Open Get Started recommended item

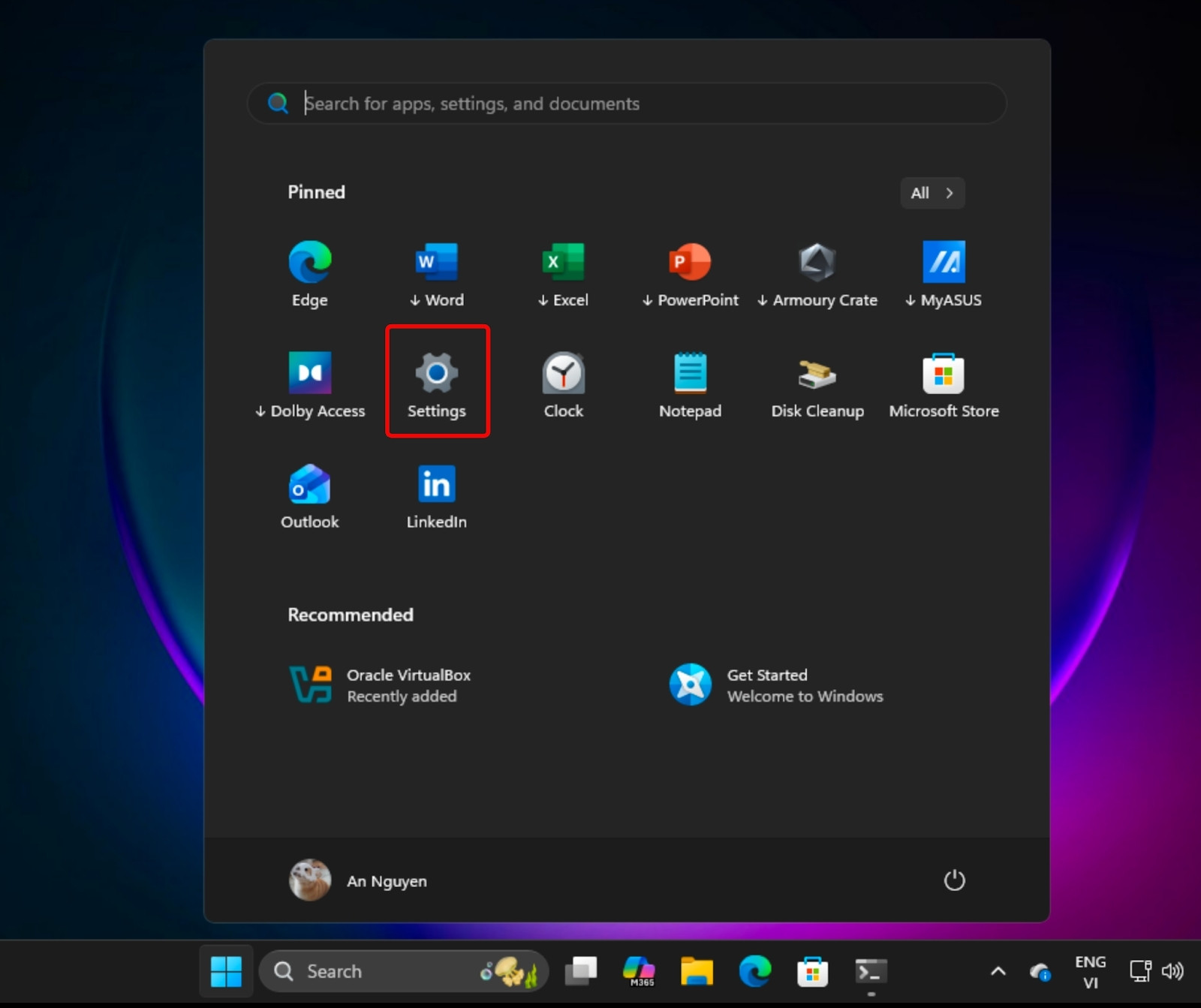[x=775, y=685]
